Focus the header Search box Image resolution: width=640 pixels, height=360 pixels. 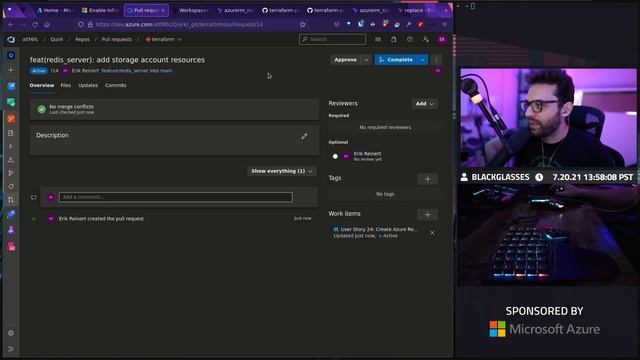(333, 40)
